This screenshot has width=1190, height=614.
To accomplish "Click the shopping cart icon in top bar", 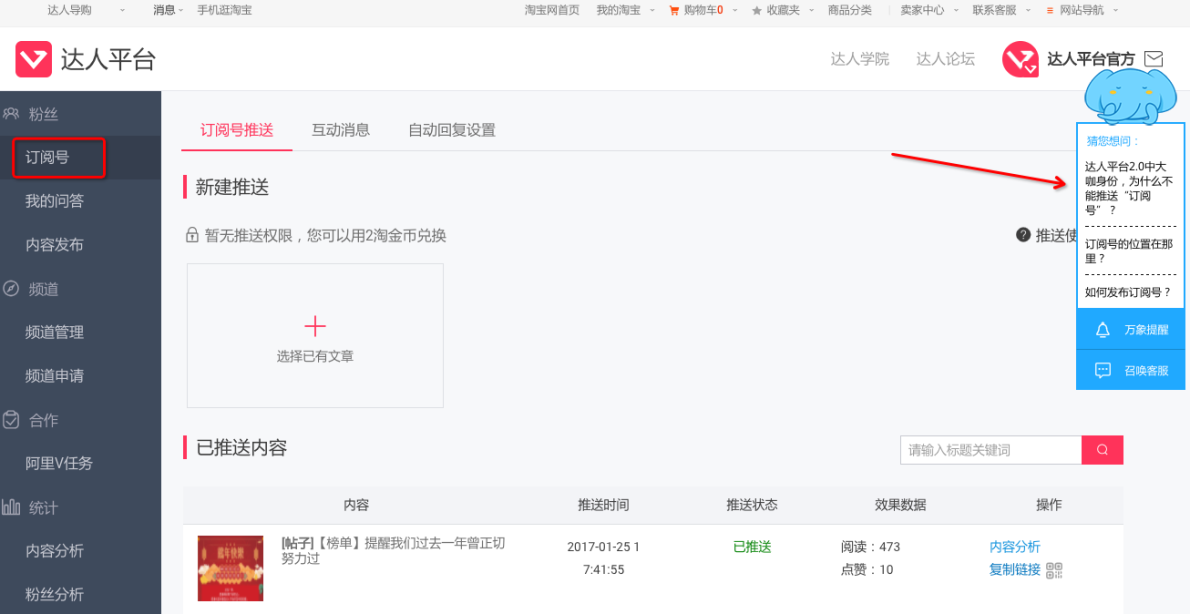I will 674,11.
